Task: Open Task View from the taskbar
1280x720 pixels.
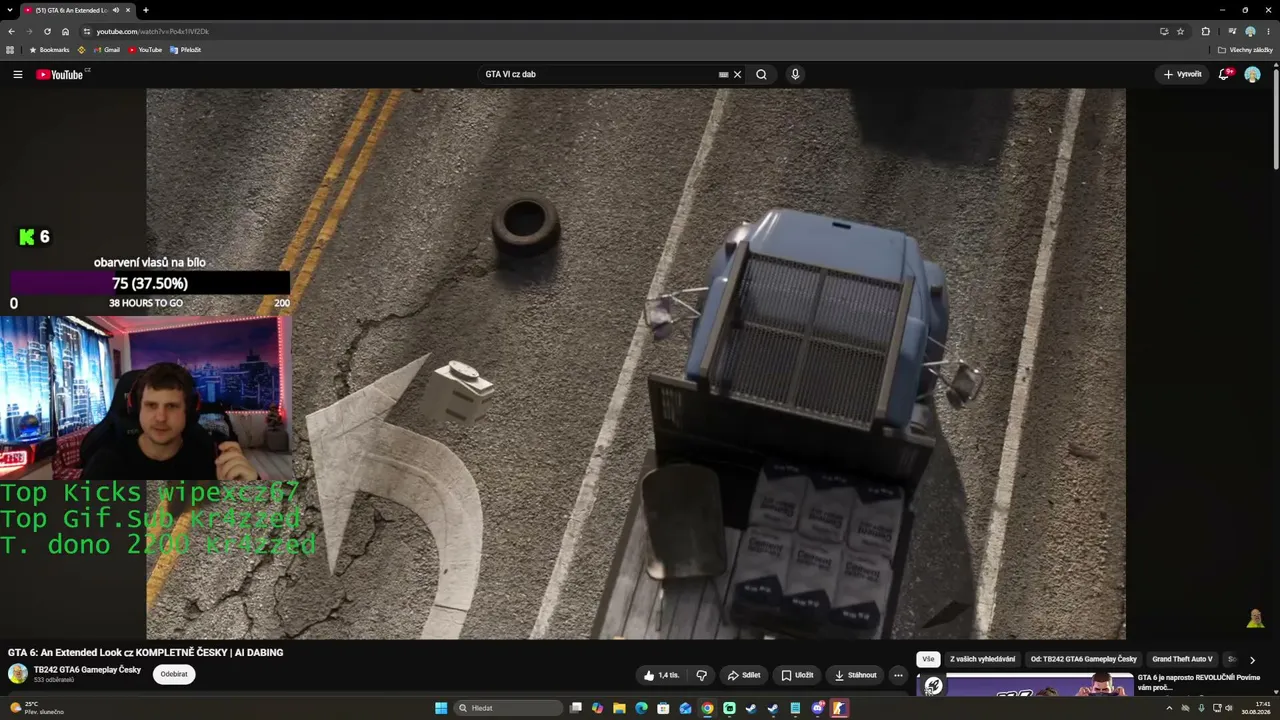Action: point(576,708)
